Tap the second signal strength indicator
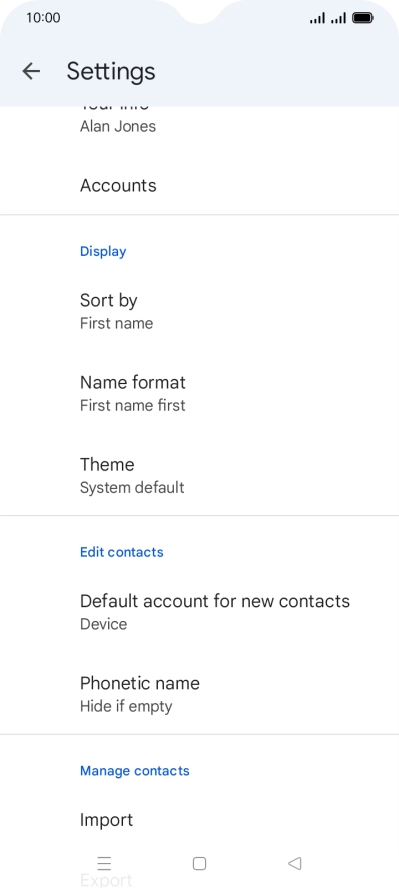The width and height of the screenshot is (399, 888). (x=338, y=19)
